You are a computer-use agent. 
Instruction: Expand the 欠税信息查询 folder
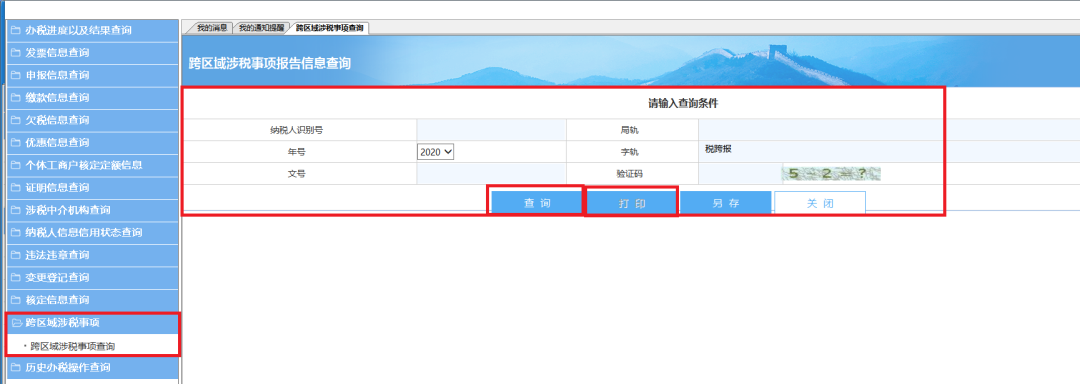92,120
